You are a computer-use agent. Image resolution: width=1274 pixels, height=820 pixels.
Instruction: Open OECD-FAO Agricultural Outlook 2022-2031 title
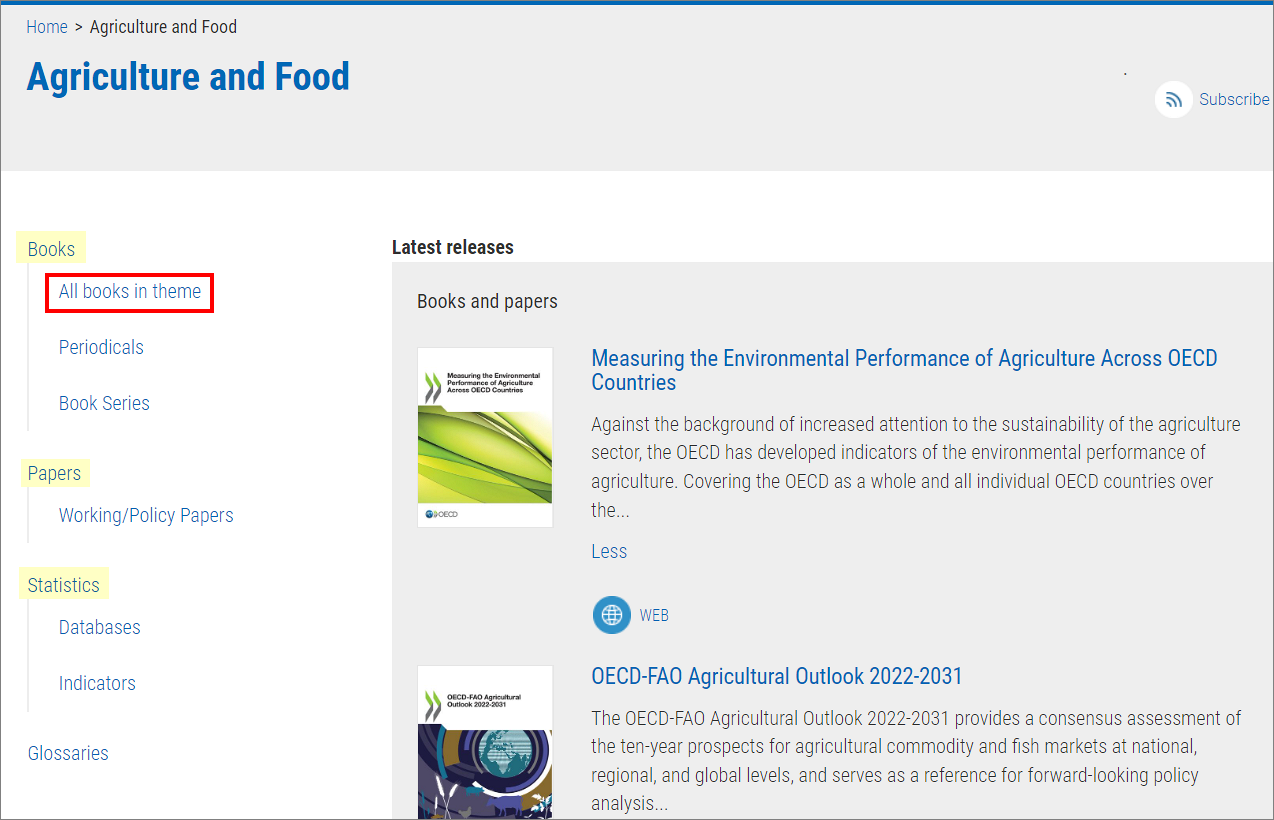(777, 677)
